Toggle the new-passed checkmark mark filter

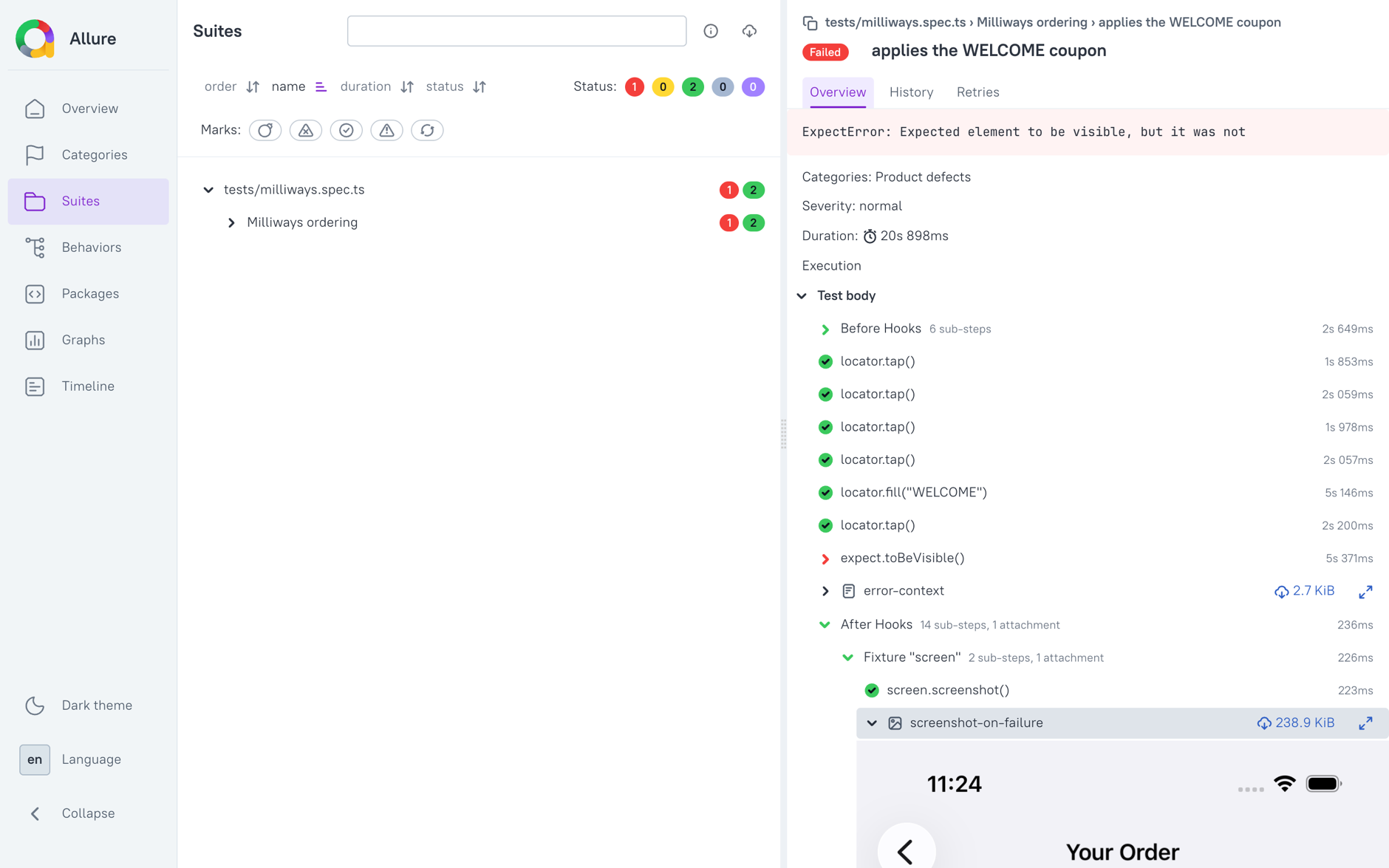[347, 130]
